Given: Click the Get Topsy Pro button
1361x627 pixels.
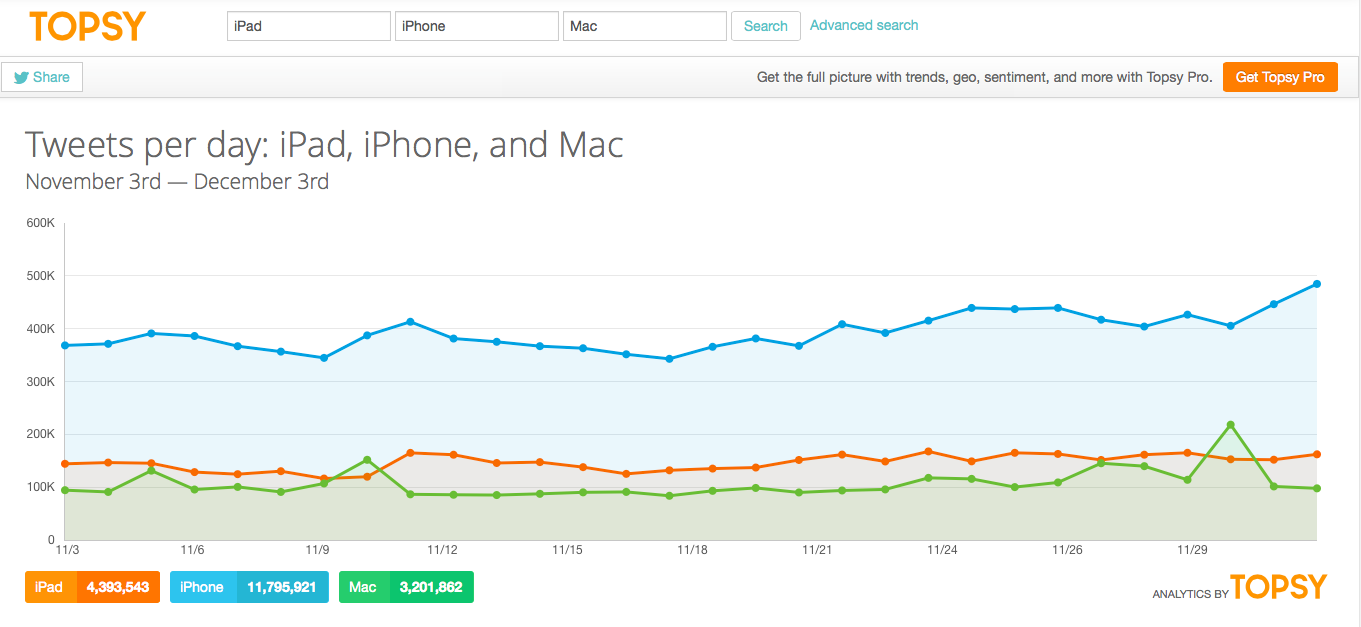Looking at the screenshot, I should pos(1280,77).
